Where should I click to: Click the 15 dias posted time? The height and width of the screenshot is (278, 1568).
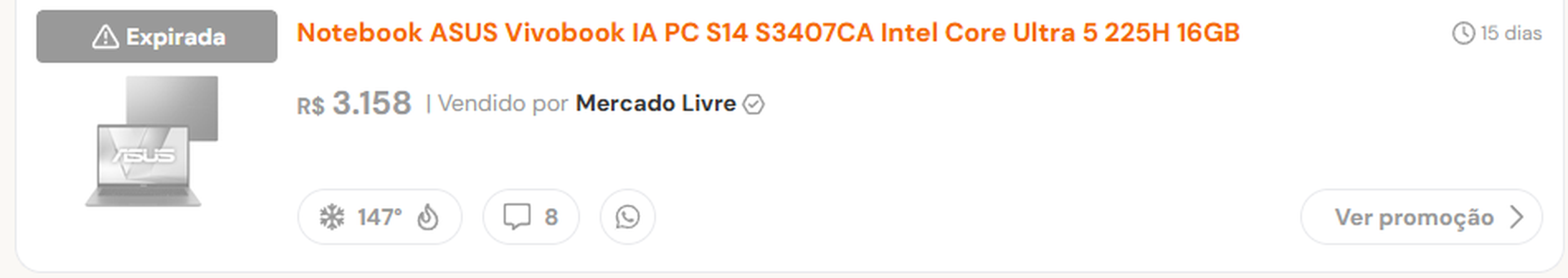[x=1511, y=33]
